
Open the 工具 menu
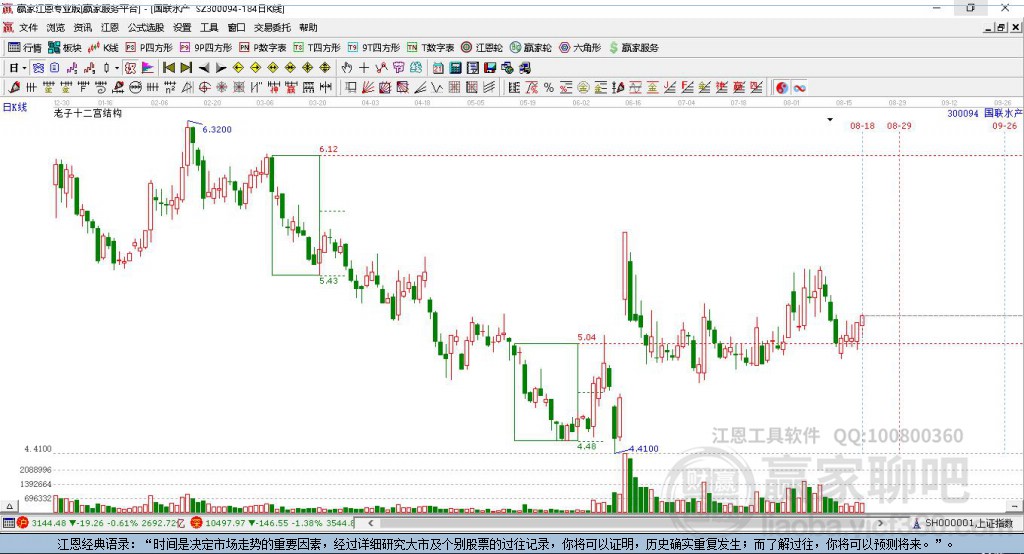click(209, 27)
